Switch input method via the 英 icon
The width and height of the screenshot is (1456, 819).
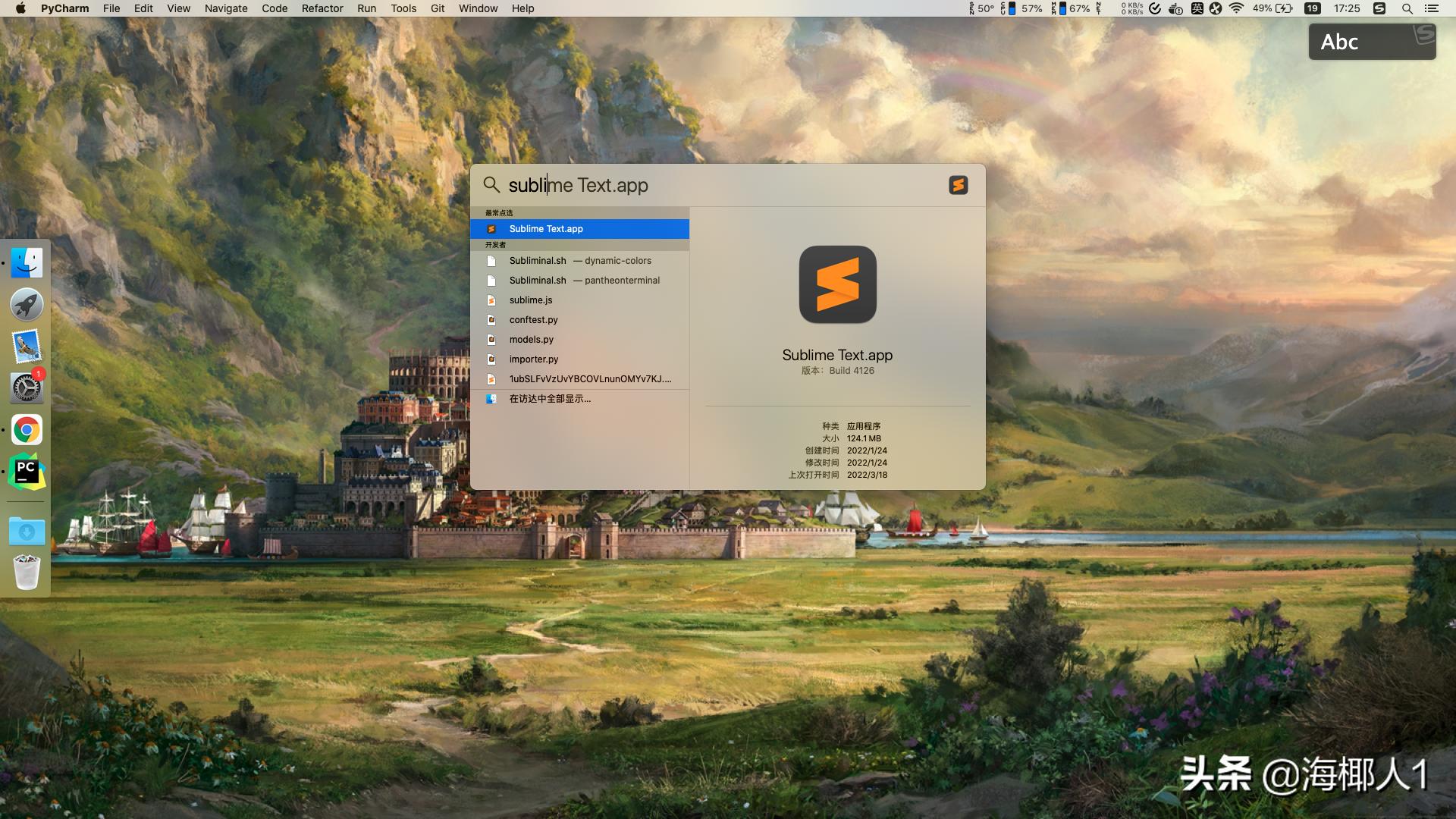[x=1198, y=8]
